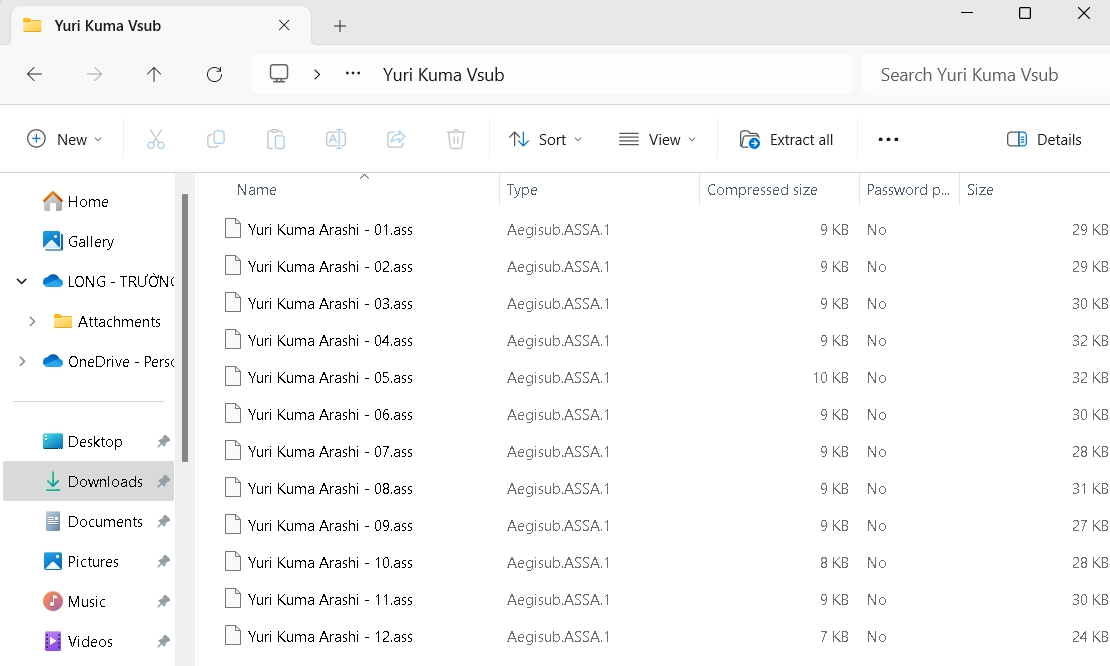Show hidden path with ellipsis in address bar

tap(353, 74)
